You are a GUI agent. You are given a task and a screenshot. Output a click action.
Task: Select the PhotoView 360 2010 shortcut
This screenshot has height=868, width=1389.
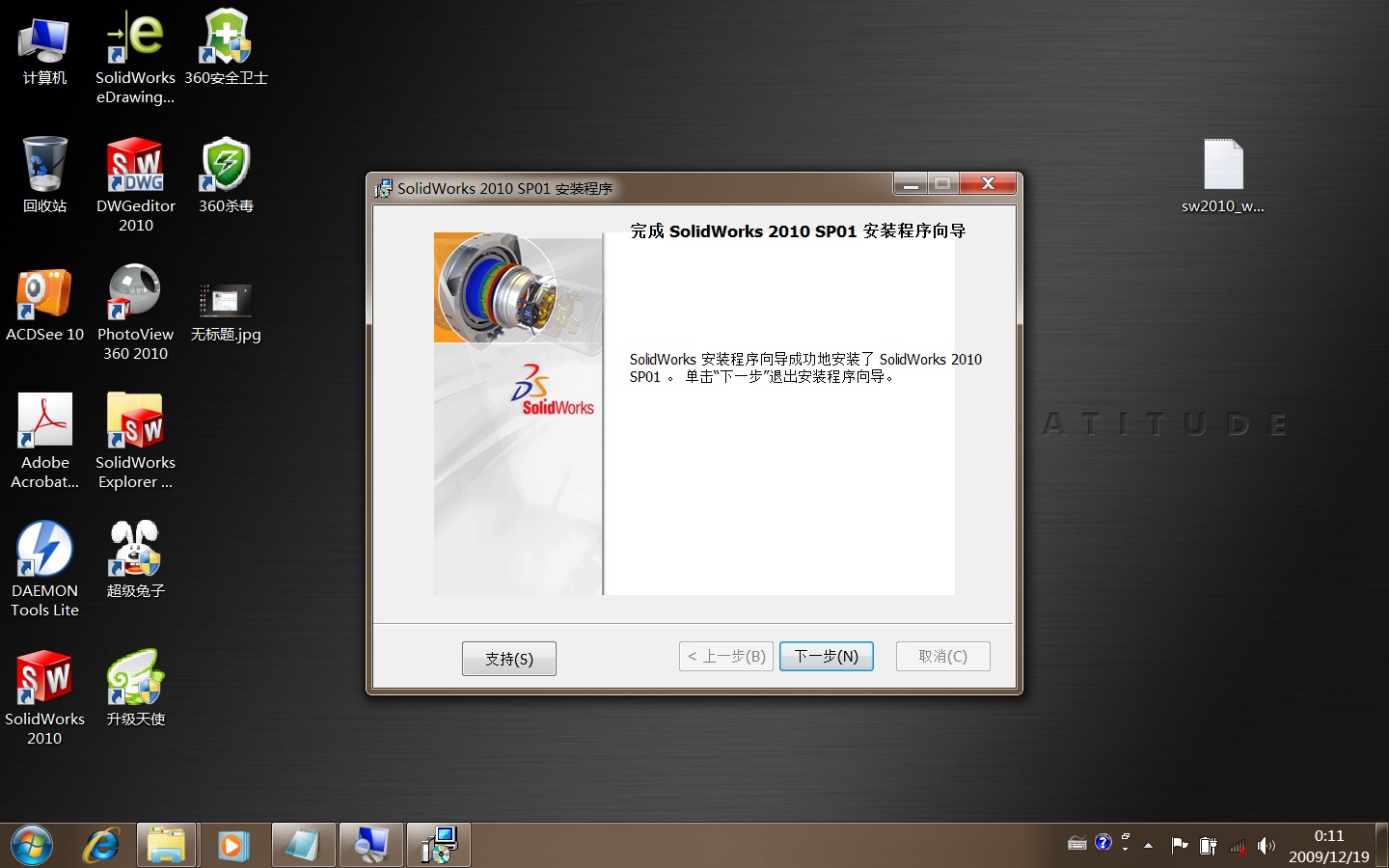pyautogui.click(x=135, y=313)
